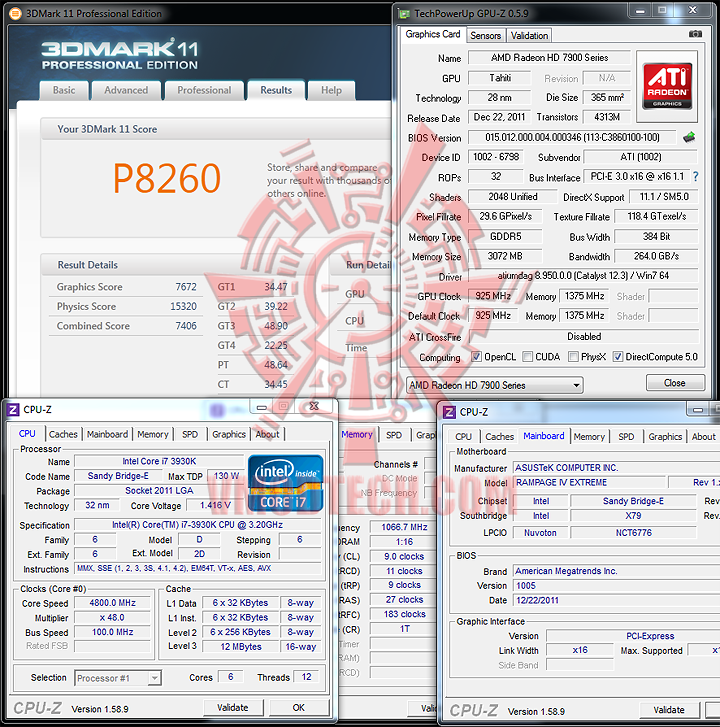Click the memory frequency 1066.7 MHz value
The width and height of the screenshot is (720, 727).
point(404,527)
